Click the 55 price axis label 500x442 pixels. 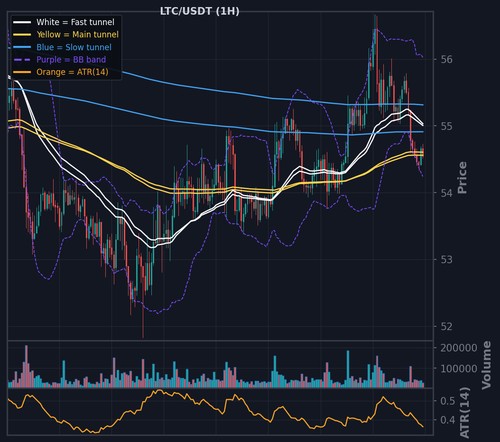(x=447, y=126)
